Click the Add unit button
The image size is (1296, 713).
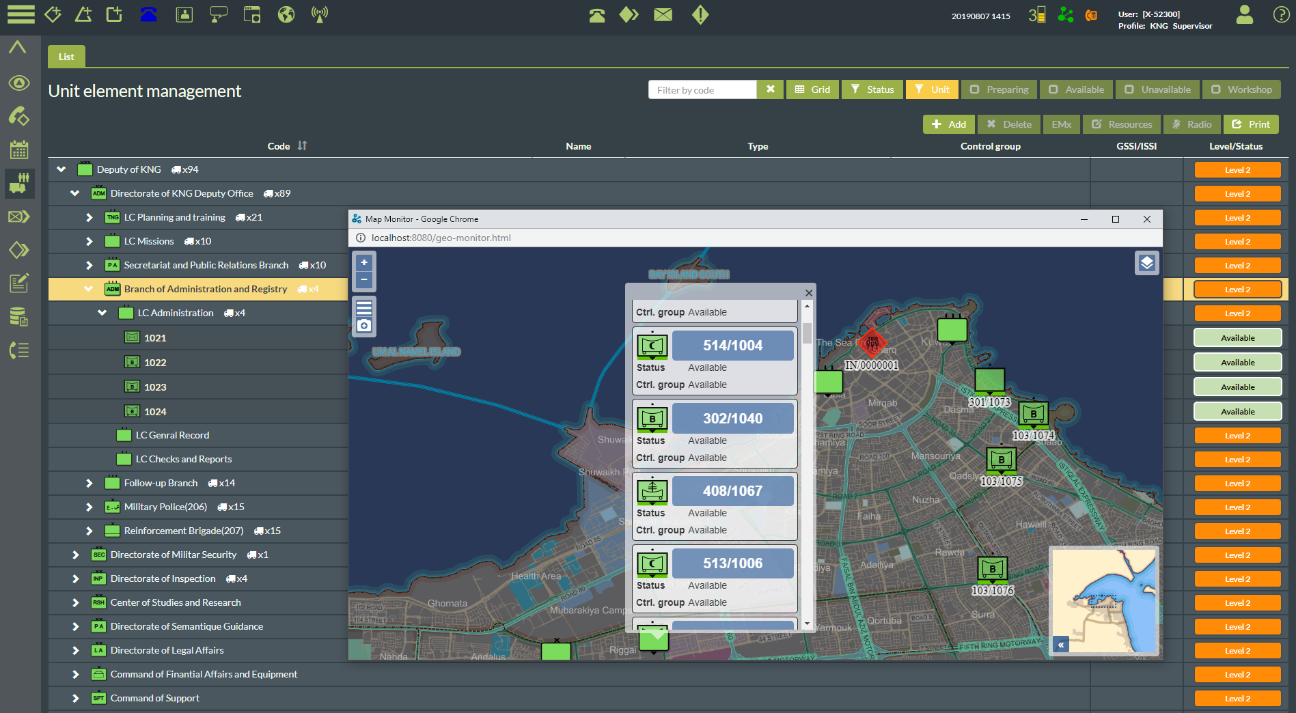[948, 124]
